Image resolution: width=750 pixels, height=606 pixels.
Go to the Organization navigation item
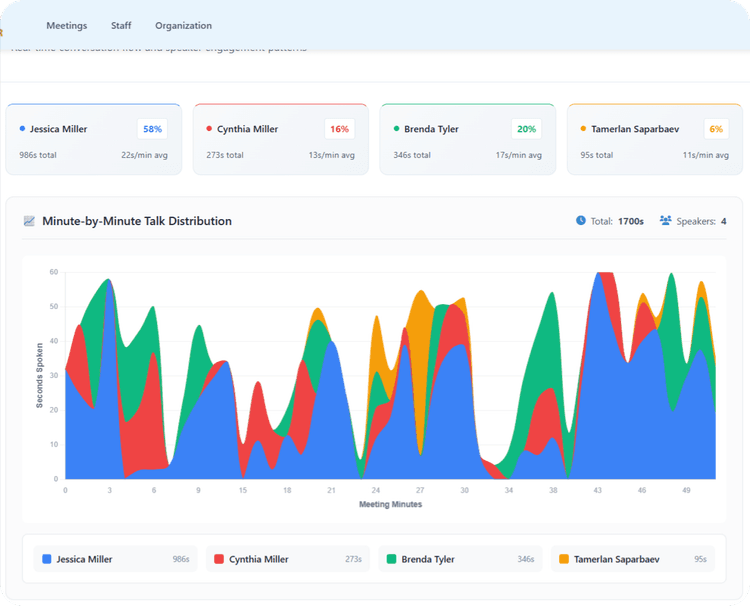pos(183,26)
